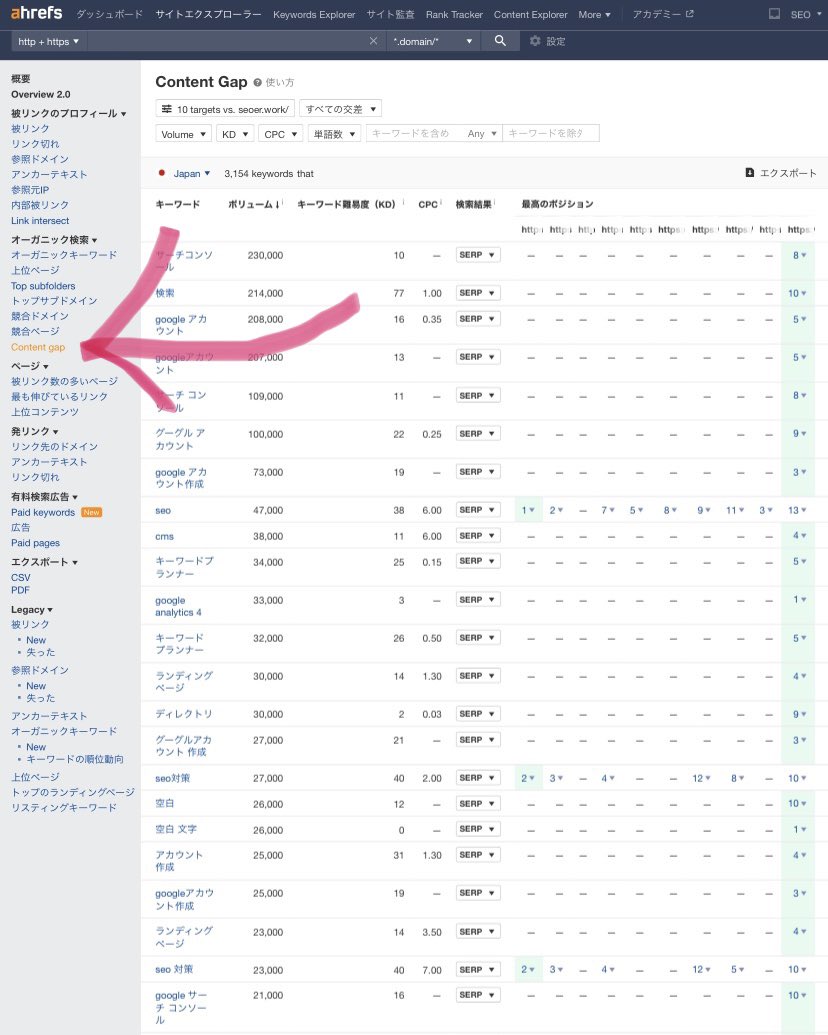The image size is (828, 1035).
Task: Click the 10 targets vs. seoer.work/ button
Action: click(224, 109)
